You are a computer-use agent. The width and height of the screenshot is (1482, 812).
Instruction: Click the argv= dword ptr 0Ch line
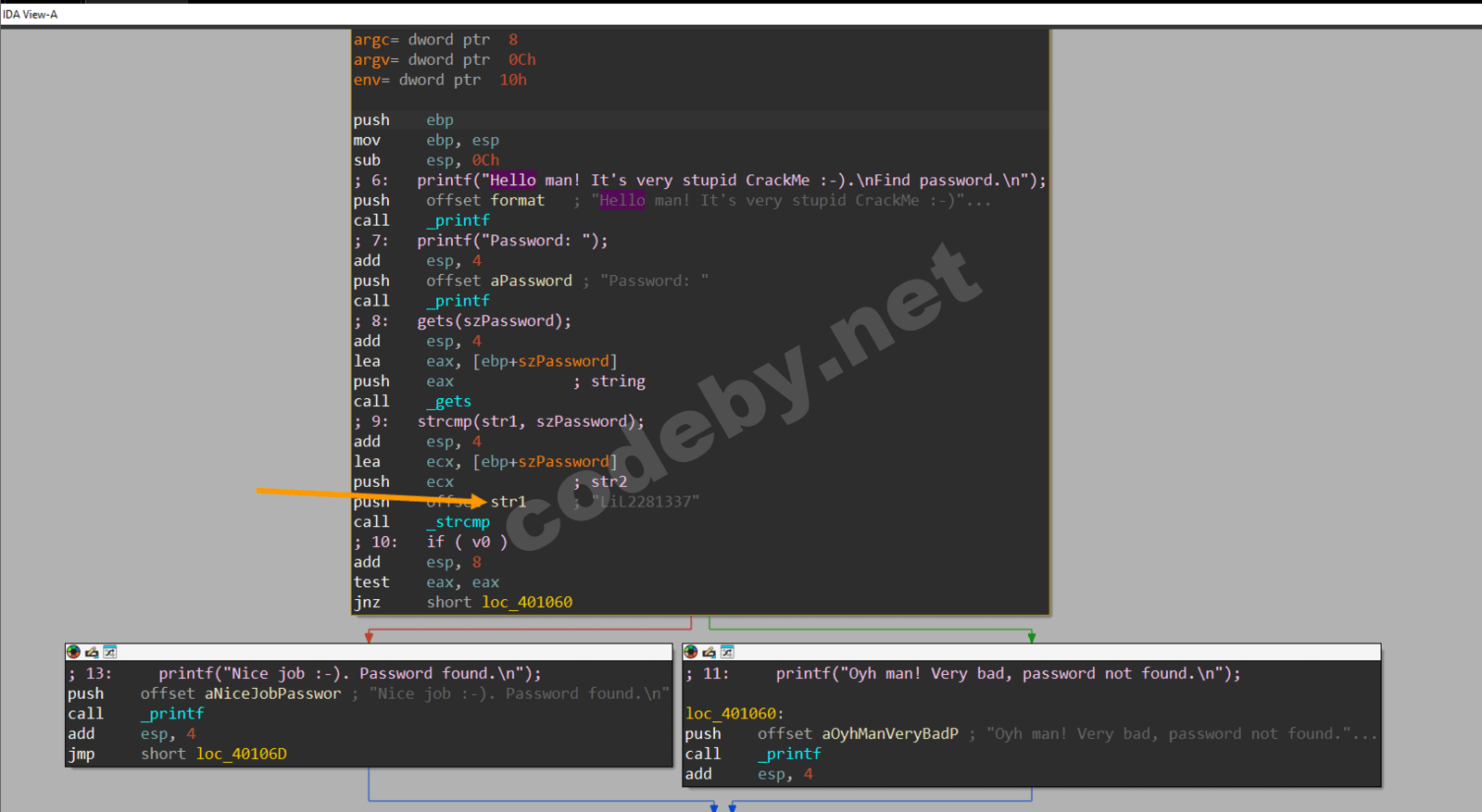[445, 59]
